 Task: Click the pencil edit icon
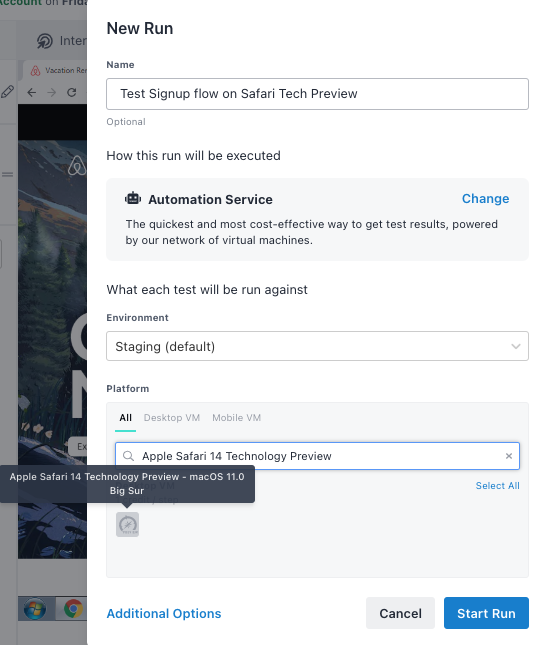[x=7, y=91]
